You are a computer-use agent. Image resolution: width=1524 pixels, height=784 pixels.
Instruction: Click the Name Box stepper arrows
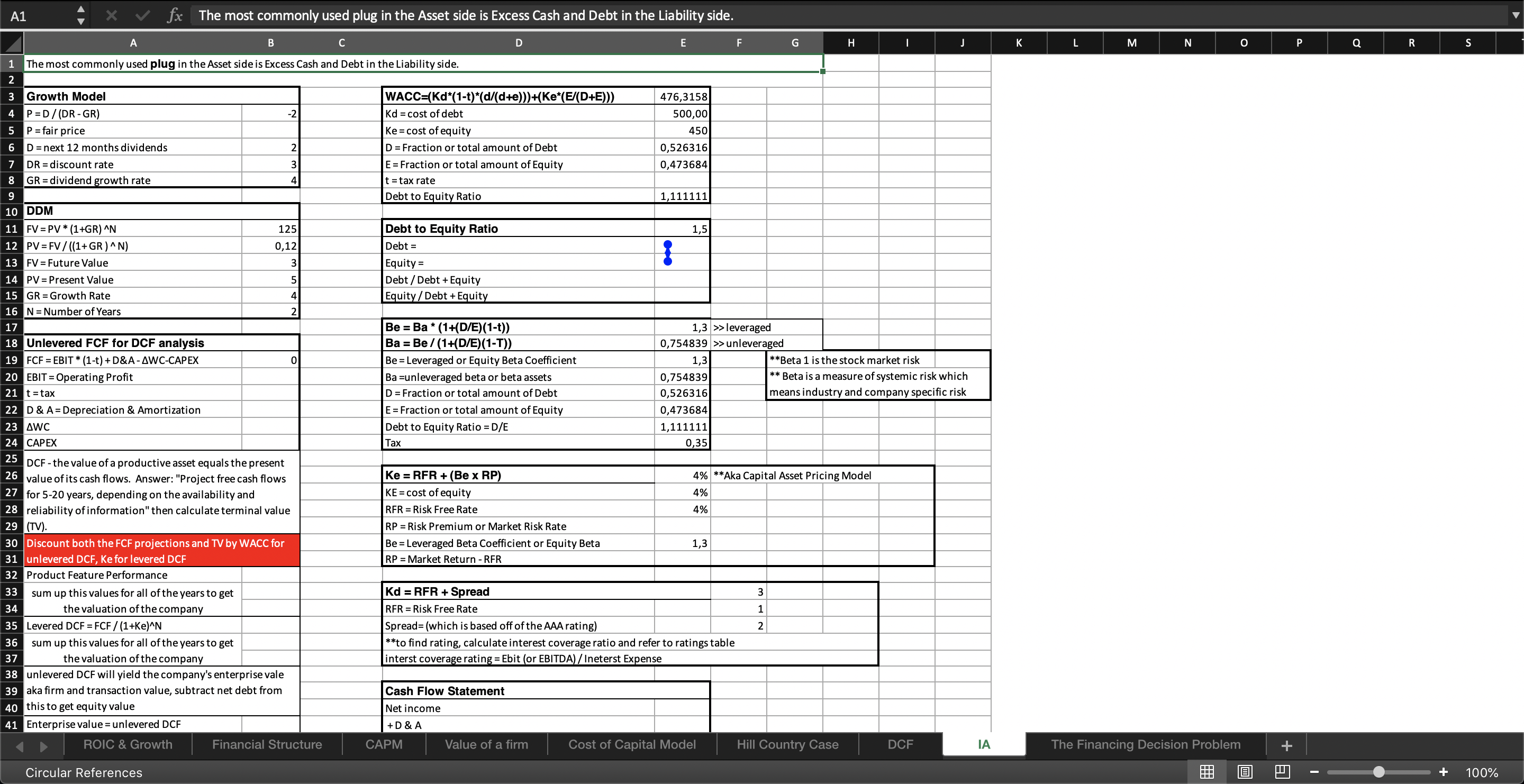(81, 15)
